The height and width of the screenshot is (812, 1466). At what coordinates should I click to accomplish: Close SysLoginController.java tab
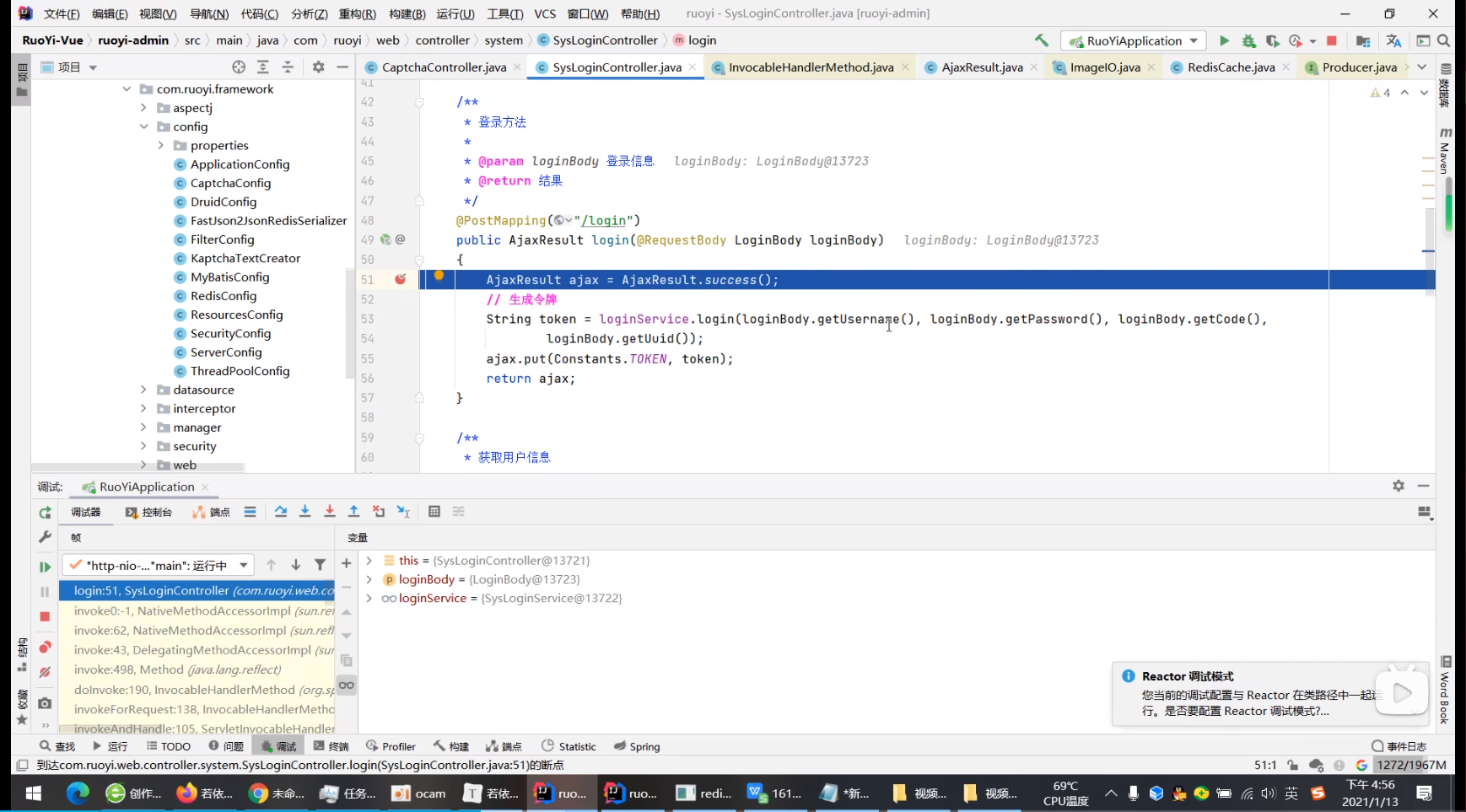pos(693,67)
